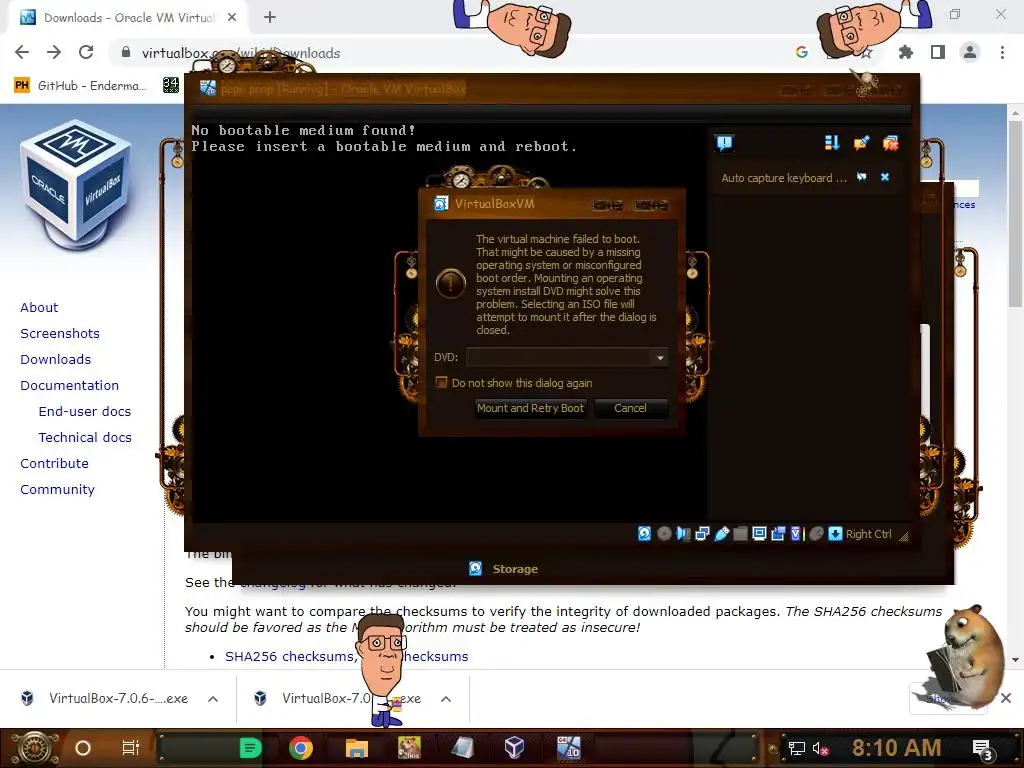The height and width of the screenshot is (768, 1024).
Task: Click the page scrollbar down arrow
Action: [x=1016, y=660]
